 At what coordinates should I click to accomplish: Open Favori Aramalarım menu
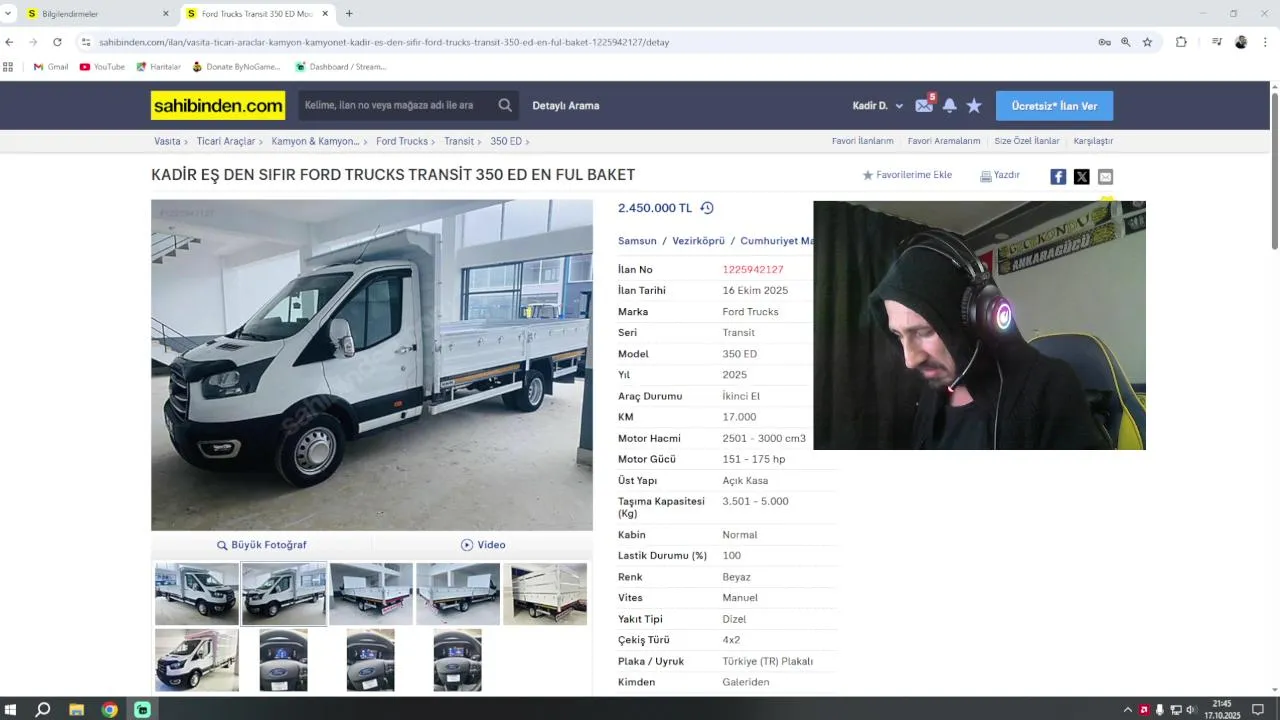944,141
